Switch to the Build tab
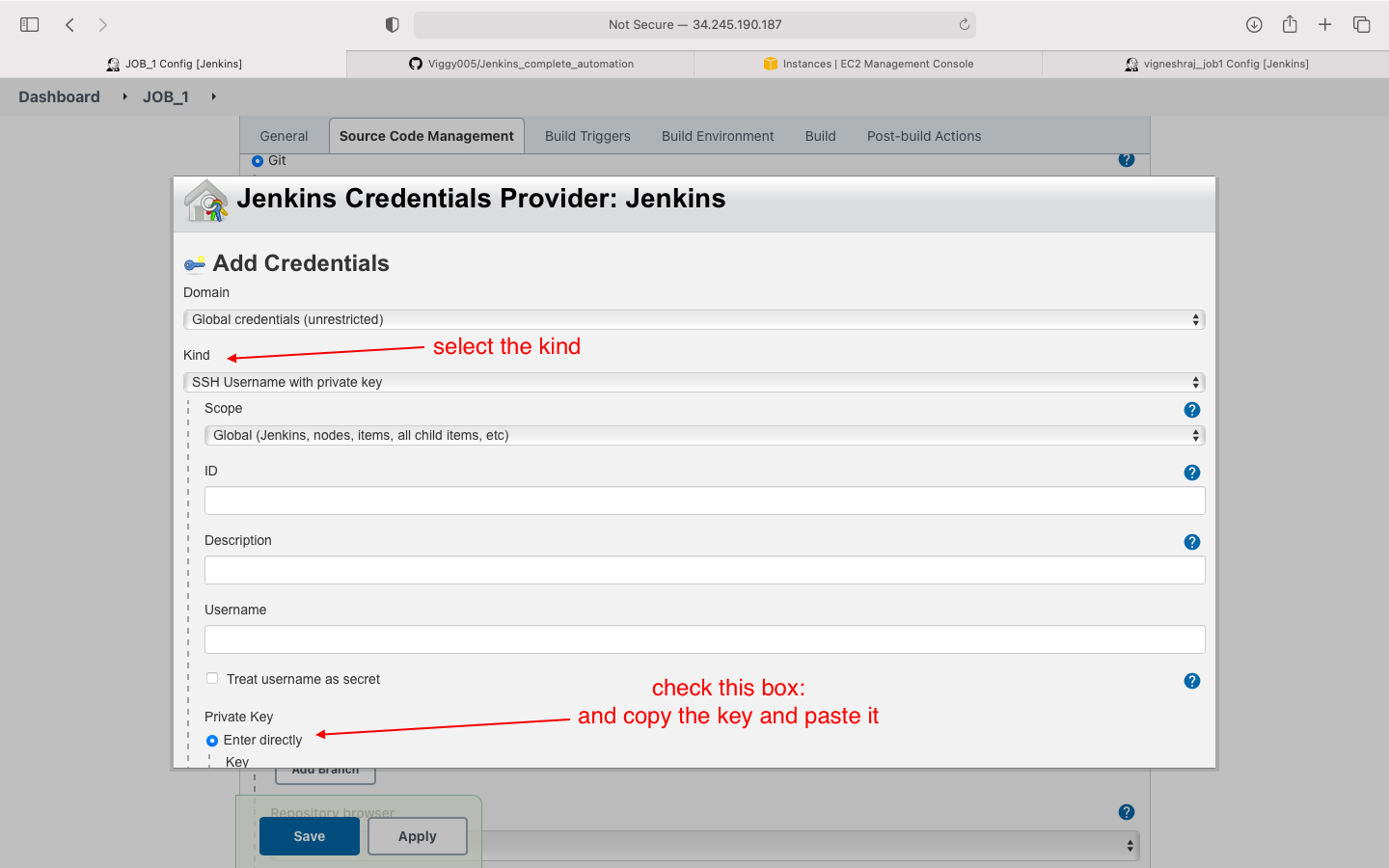 821,136
